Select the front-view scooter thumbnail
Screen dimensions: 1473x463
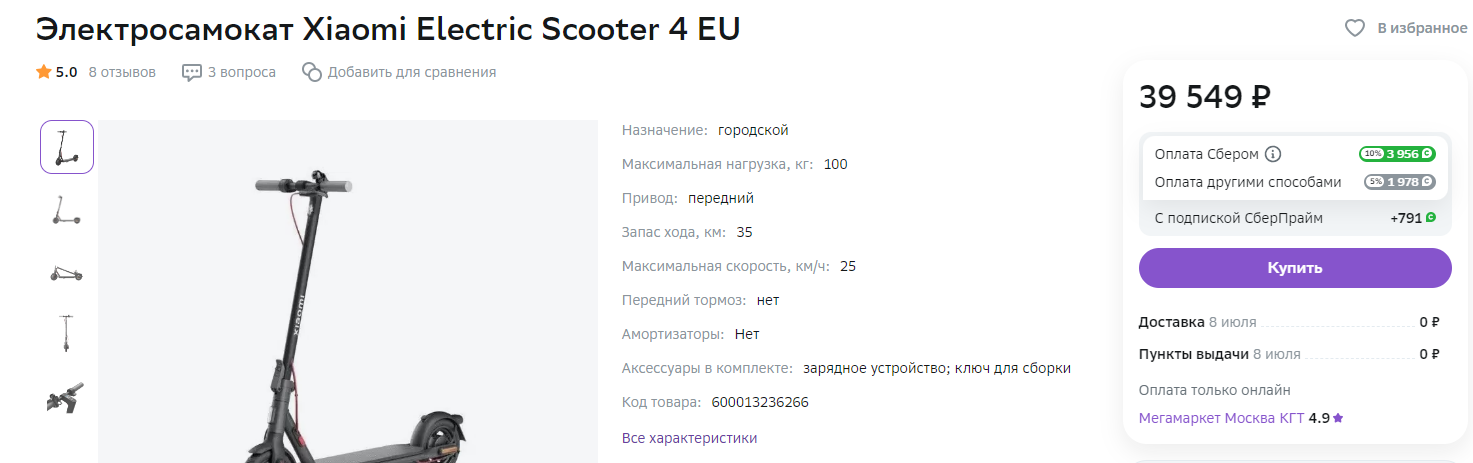coord(67,333)
